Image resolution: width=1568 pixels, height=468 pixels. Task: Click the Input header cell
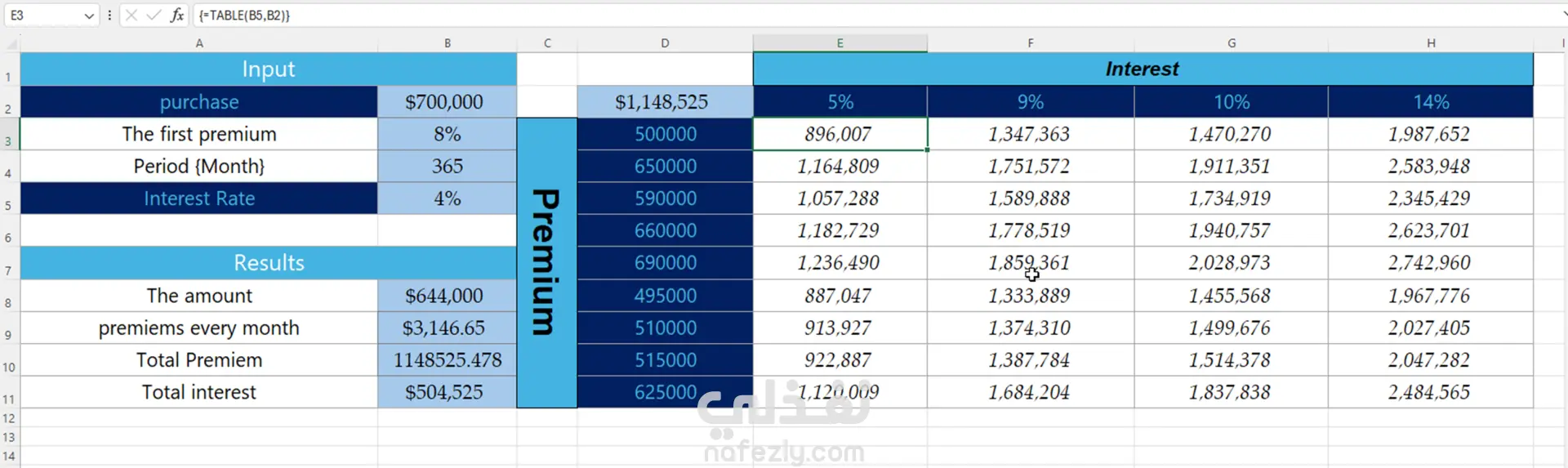coord(269,69)
